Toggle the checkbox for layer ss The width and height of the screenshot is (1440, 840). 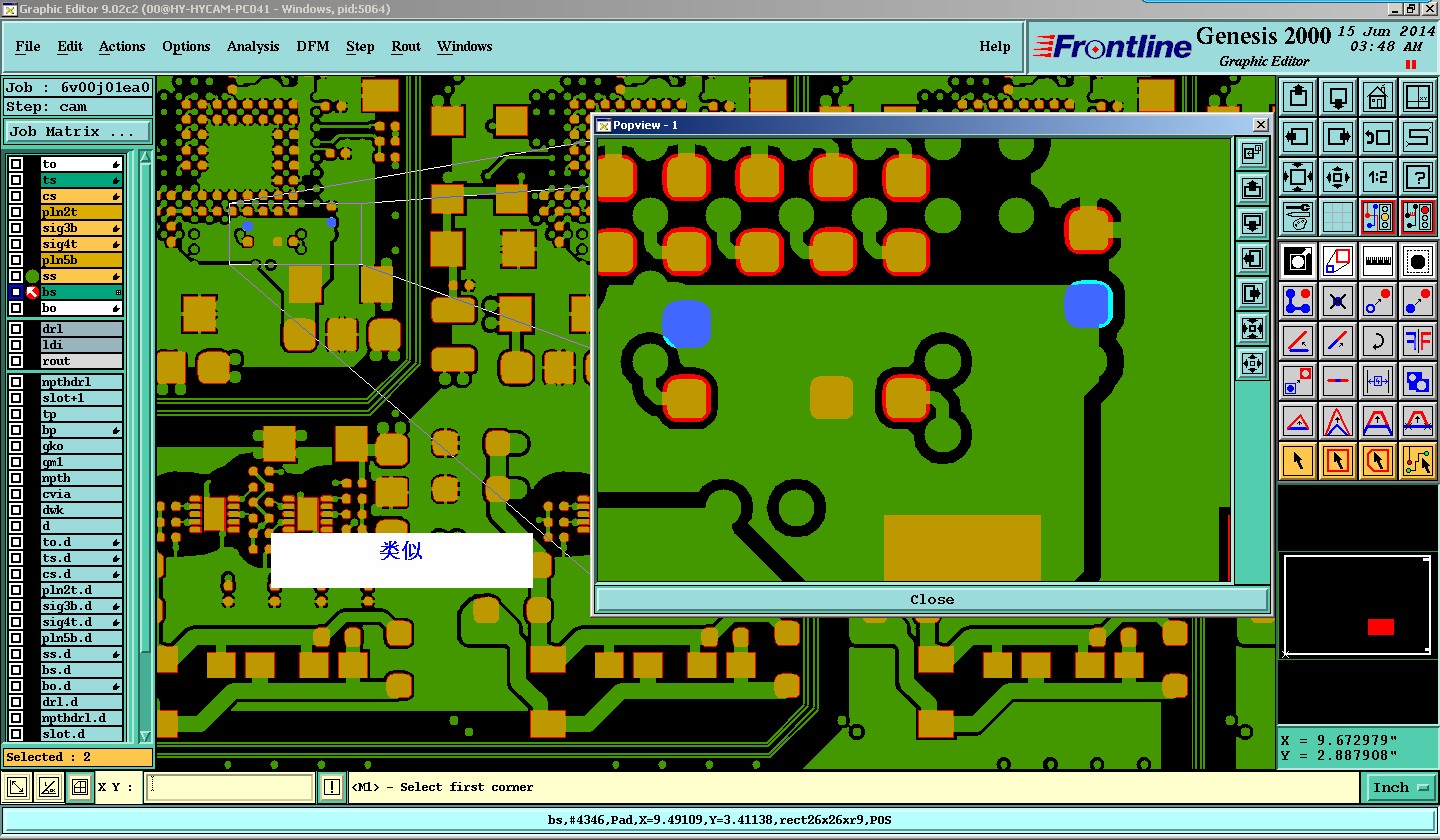16,276
